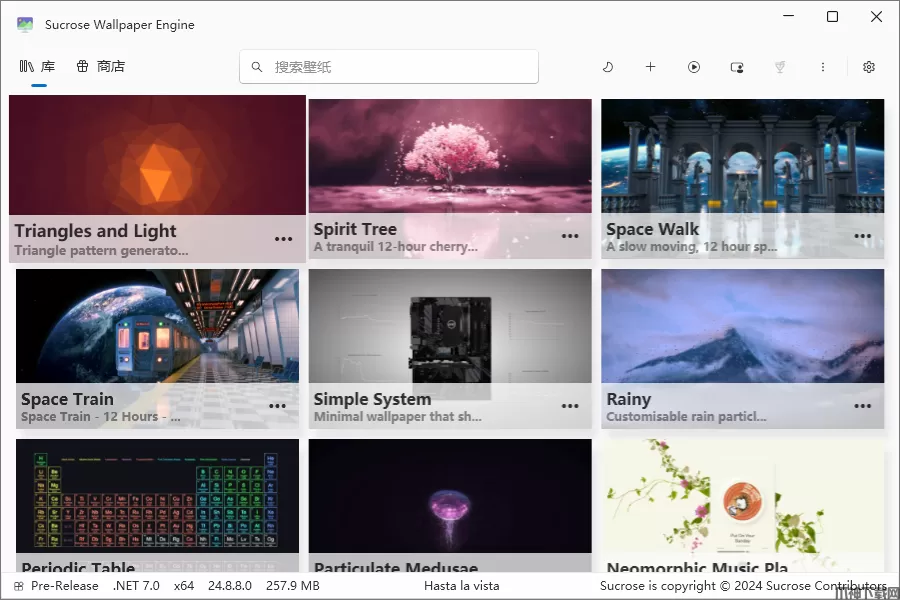Open the display preferences monitor icon

click(x=737, y=67)
